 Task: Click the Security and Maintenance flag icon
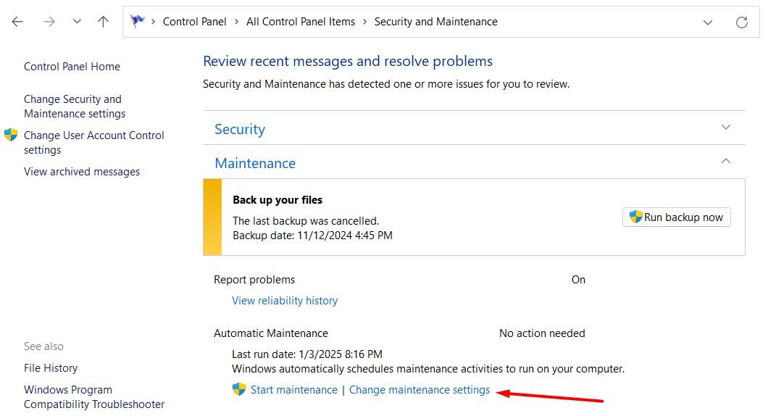(x=138, y=21)
